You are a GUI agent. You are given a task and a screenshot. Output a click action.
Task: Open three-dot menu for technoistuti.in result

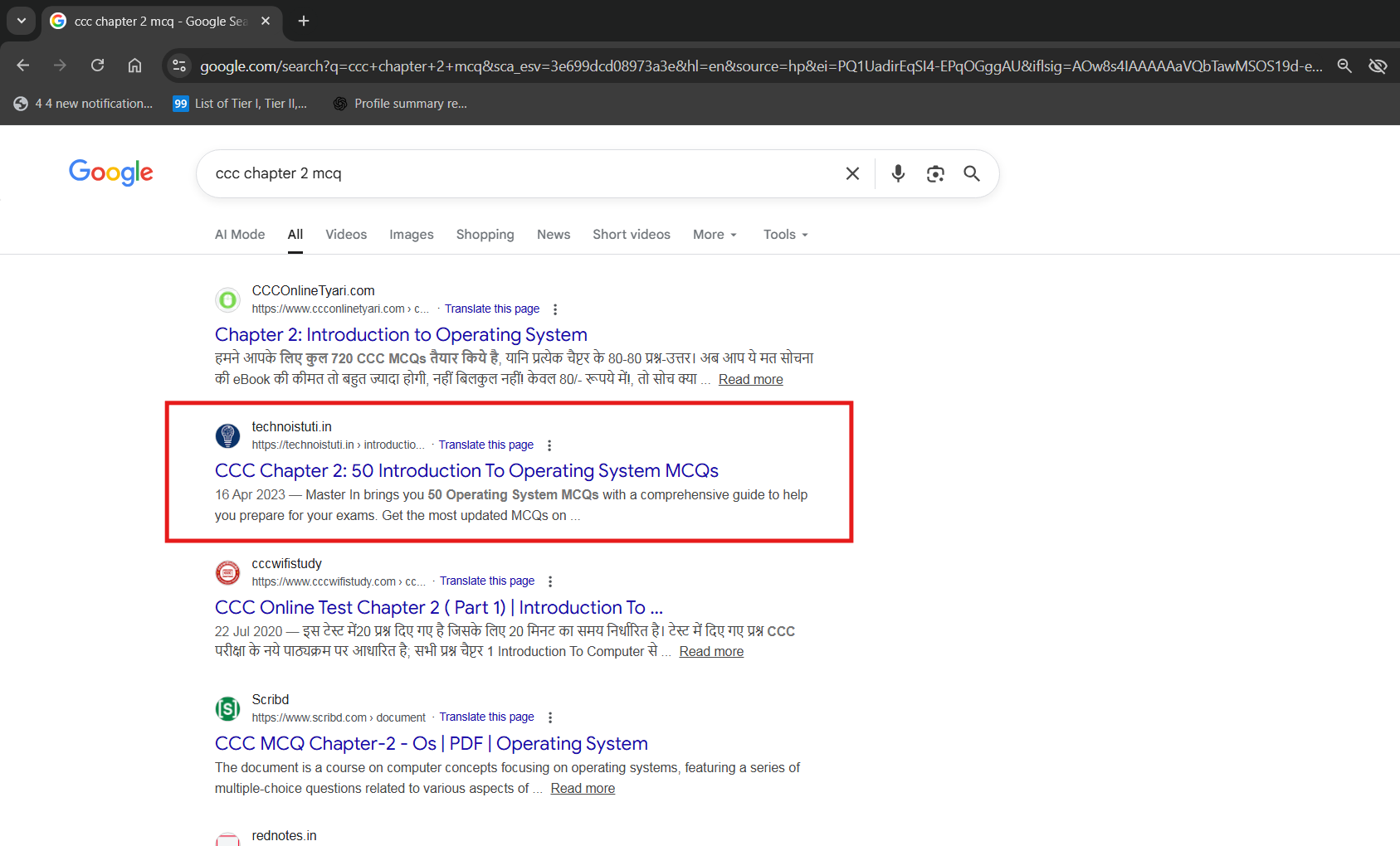pyautogui.click(x=549, y=445)
